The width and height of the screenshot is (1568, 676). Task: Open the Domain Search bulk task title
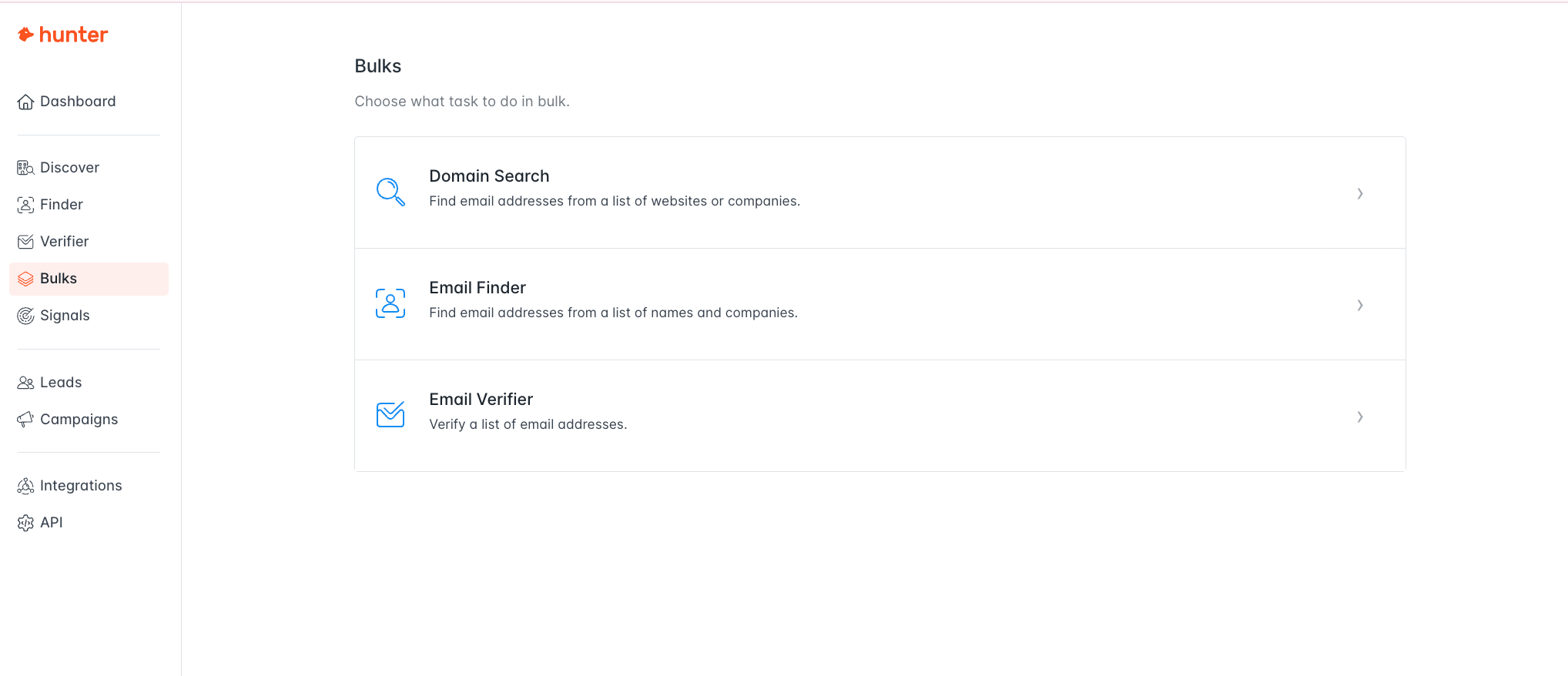[489, 176]
